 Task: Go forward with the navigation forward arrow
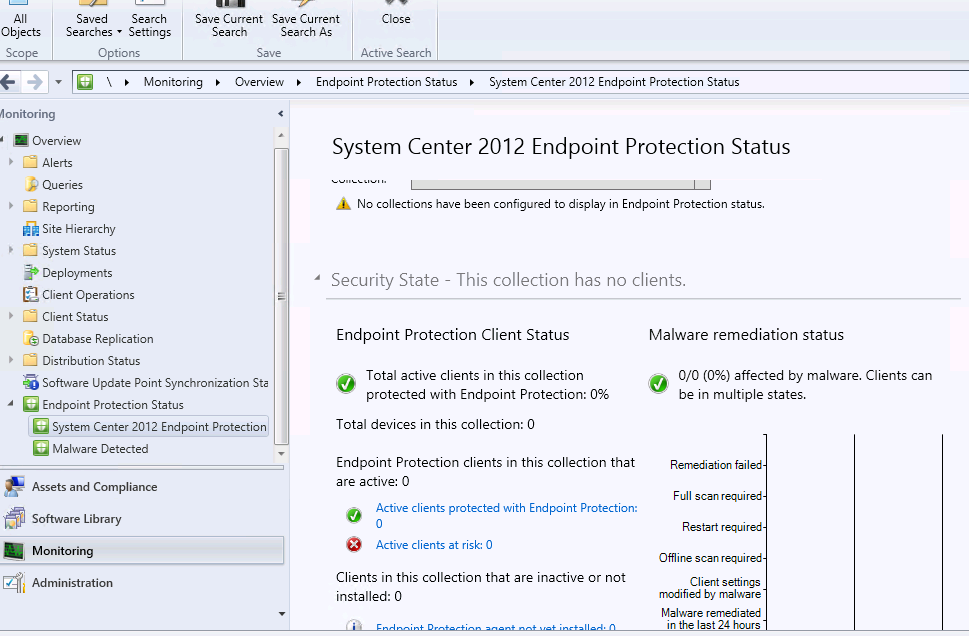coord(35,82)
